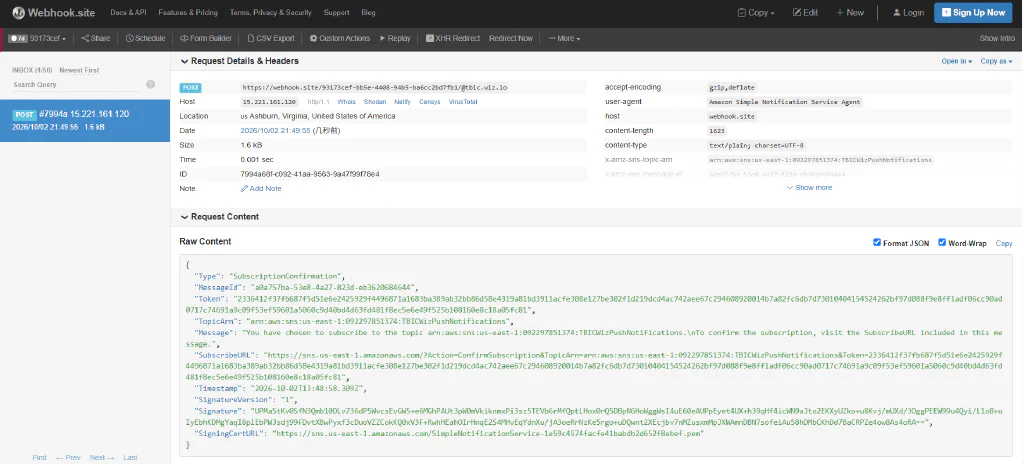The width and height of the screenshot is (1024, 464).
Task: Collapse Request Details & Headers section
Action: coord(239,61)
